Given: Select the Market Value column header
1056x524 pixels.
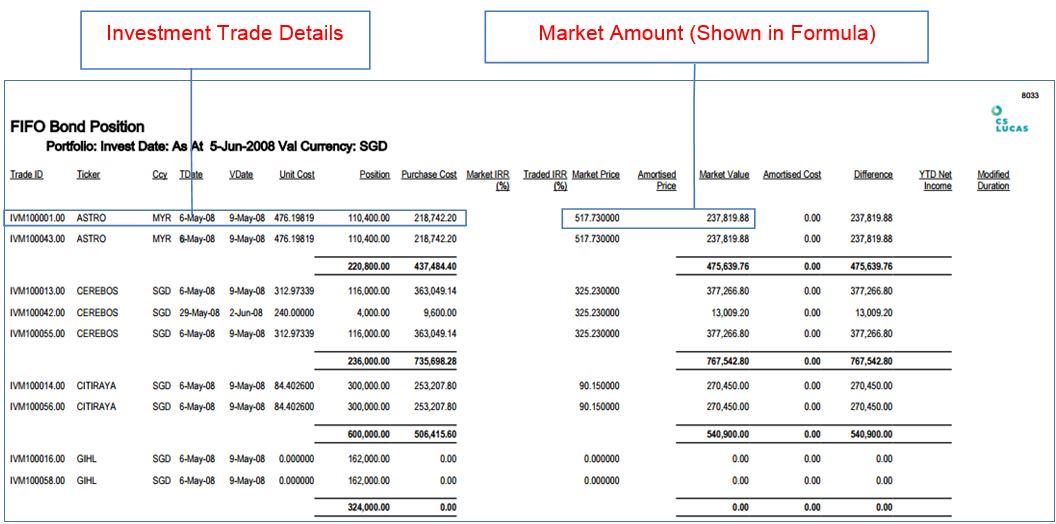Looking at the screenshot, I should [724, 175].
